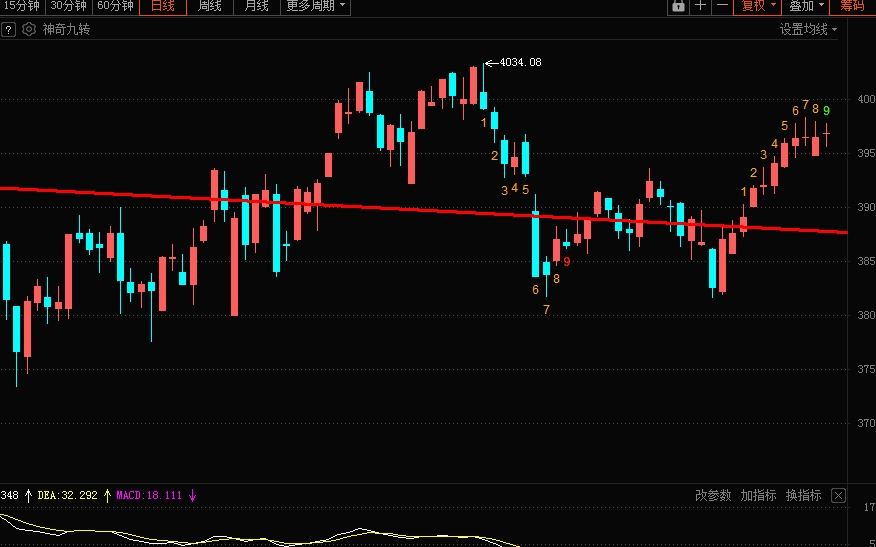Click the red 9 marker near the low

coord(566,261)
